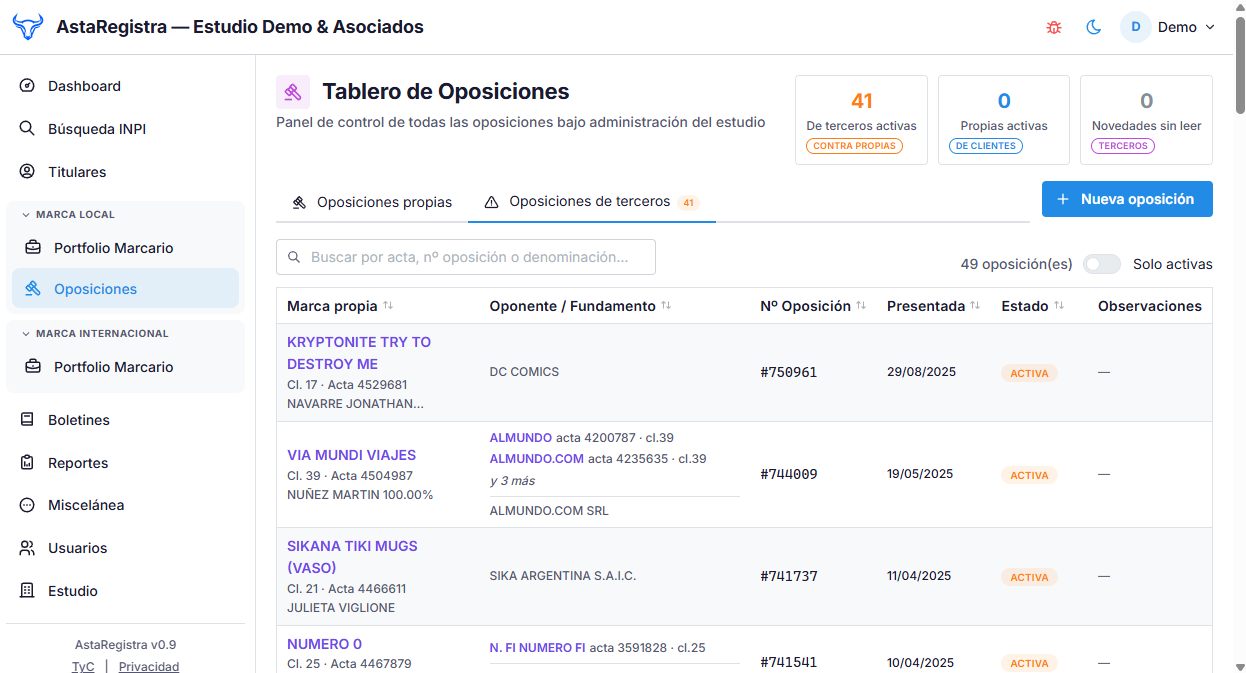The image size is (1246, 673).
Task: Open the Demo user dropdown chevron
Action: coord(1210,27)
